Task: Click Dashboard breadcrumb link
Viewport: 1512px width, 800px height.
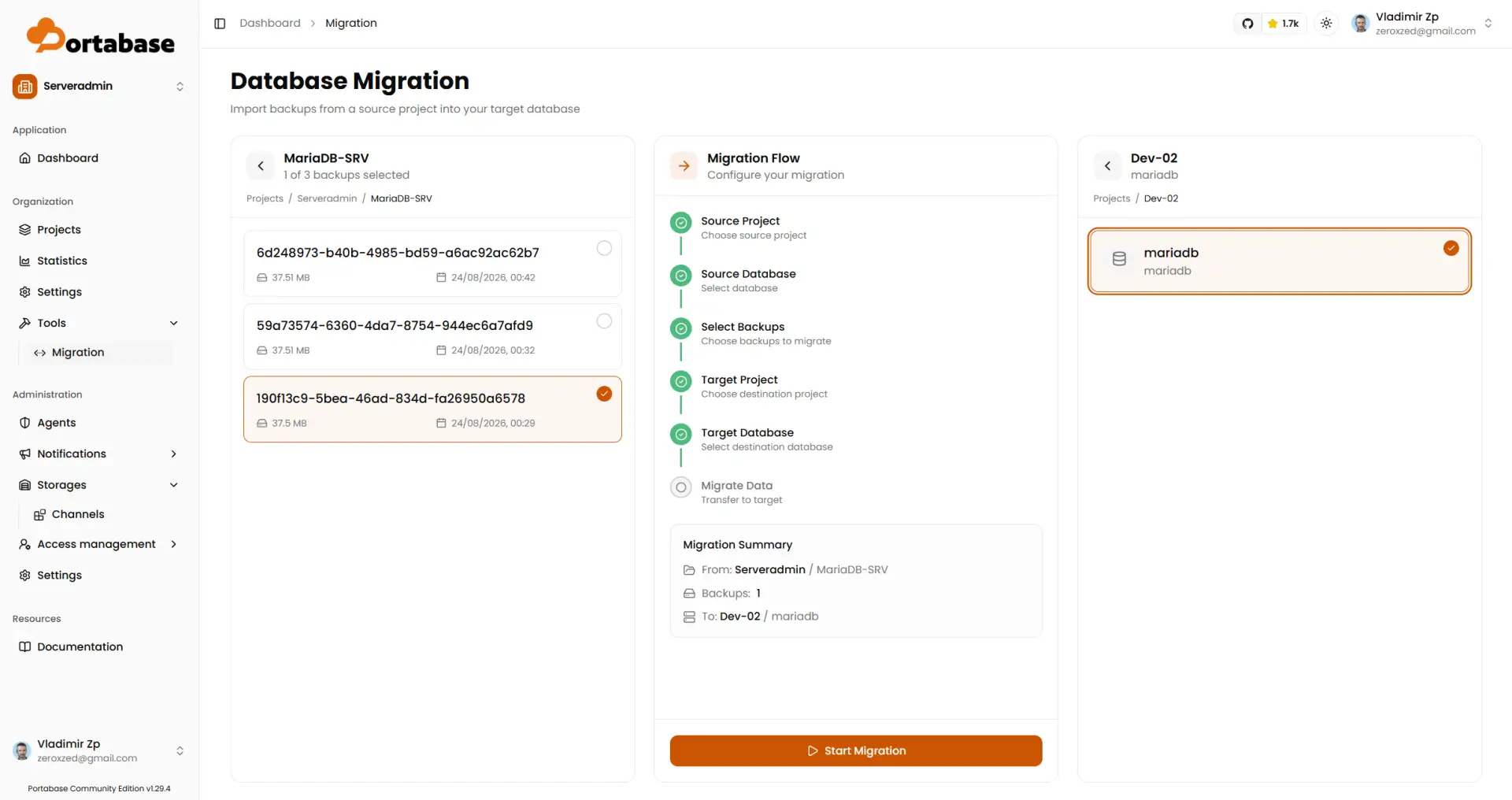Action: point(270,24)
